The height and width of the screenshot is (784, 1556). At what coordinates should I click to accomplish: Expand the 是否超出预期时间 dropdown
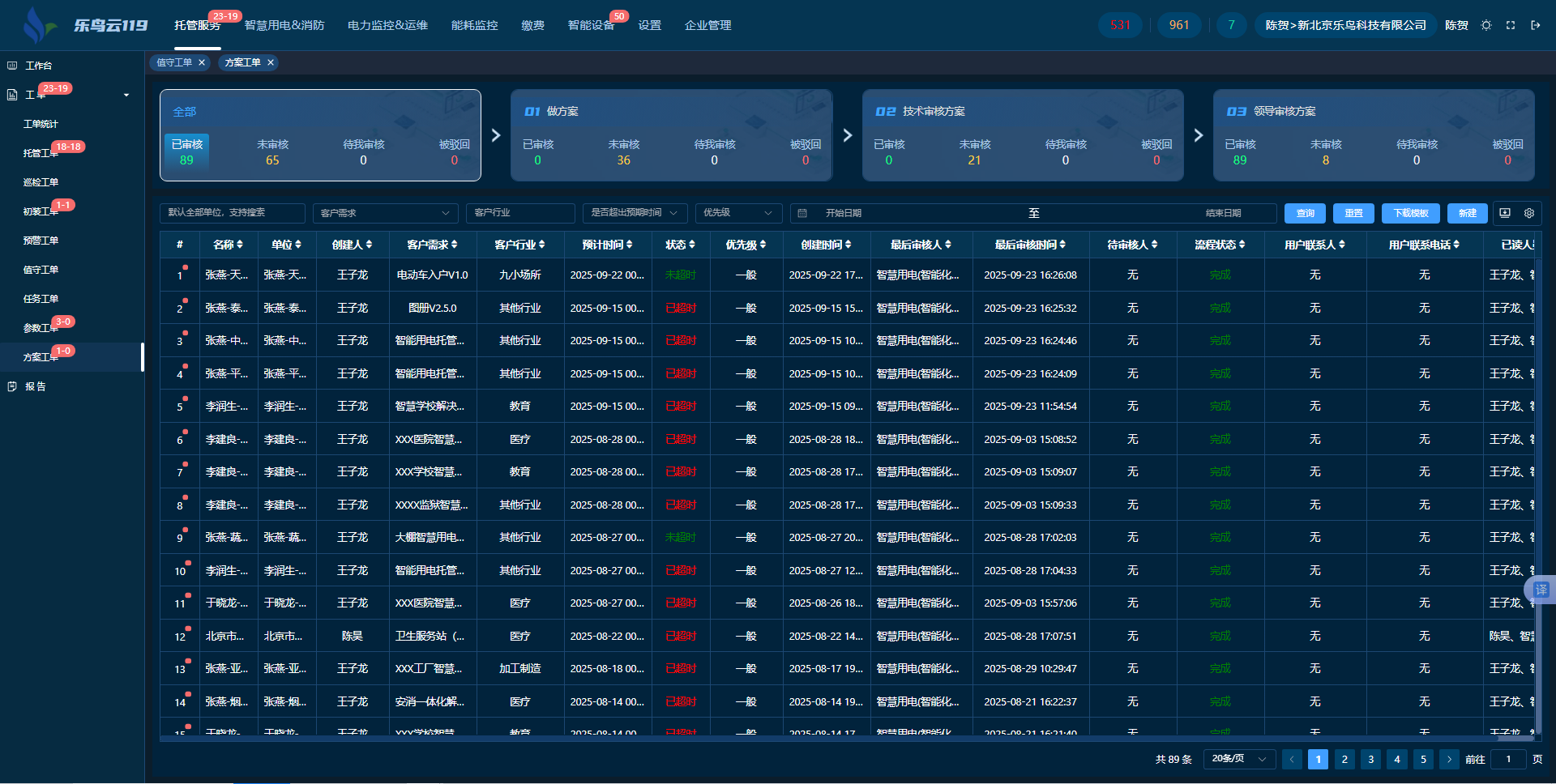635,213
